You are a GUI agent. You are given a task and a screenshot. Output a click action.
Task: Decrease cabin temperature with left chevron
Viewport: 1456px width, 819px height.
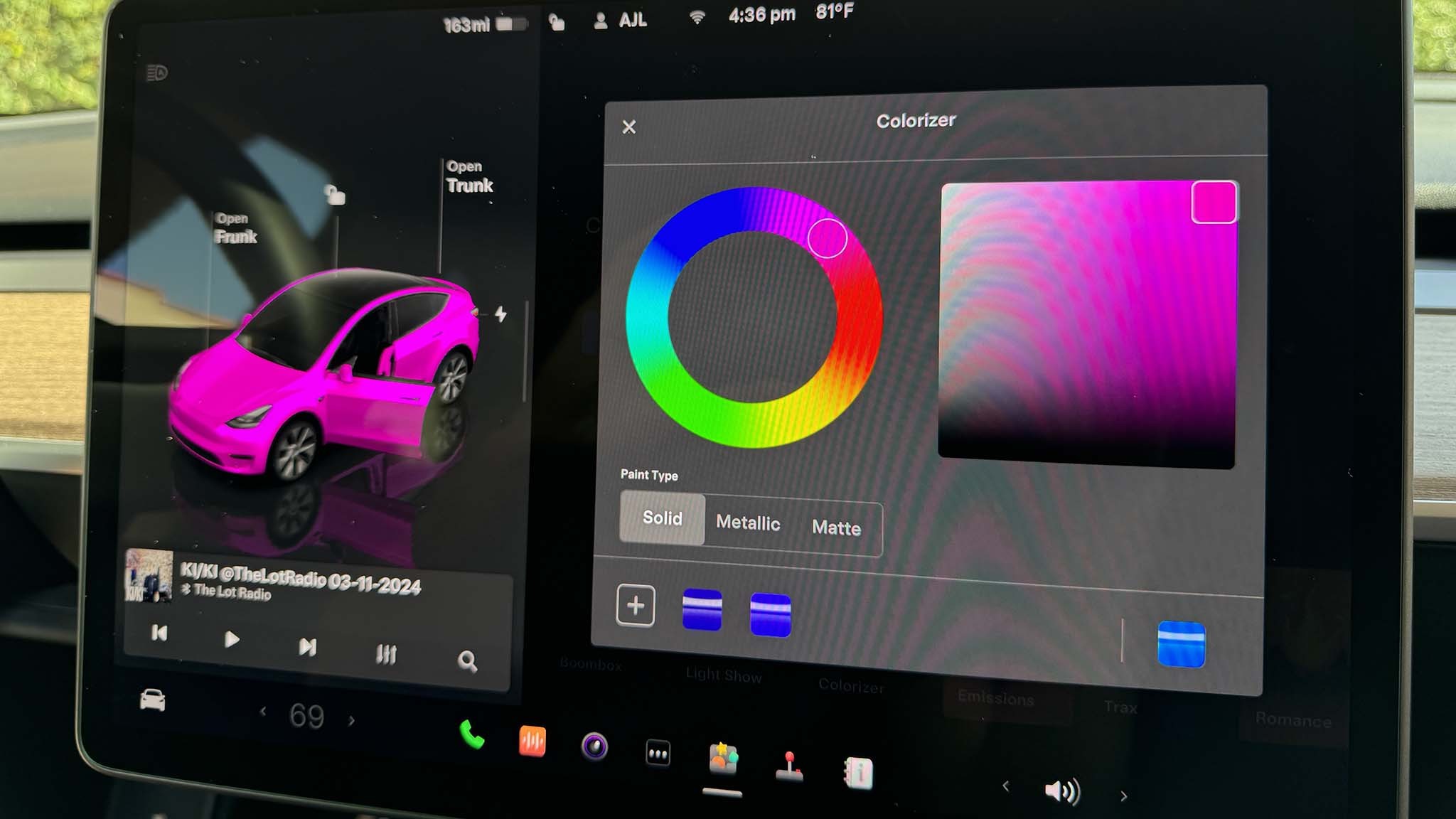coord(263,711)
